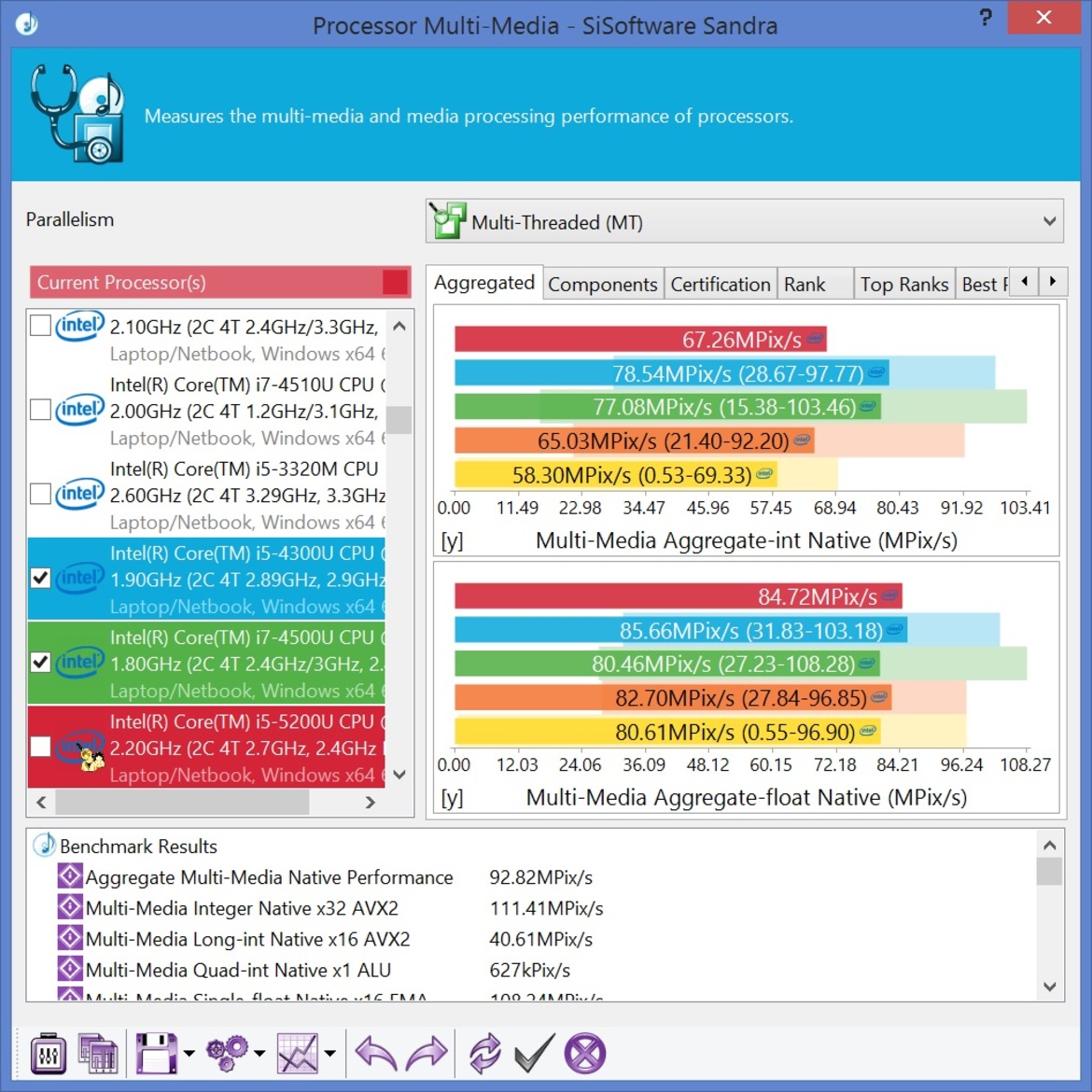1092x1092 pixels.
Task: Open dropdown arrow next to gears icon
Action: point(259,1053)
